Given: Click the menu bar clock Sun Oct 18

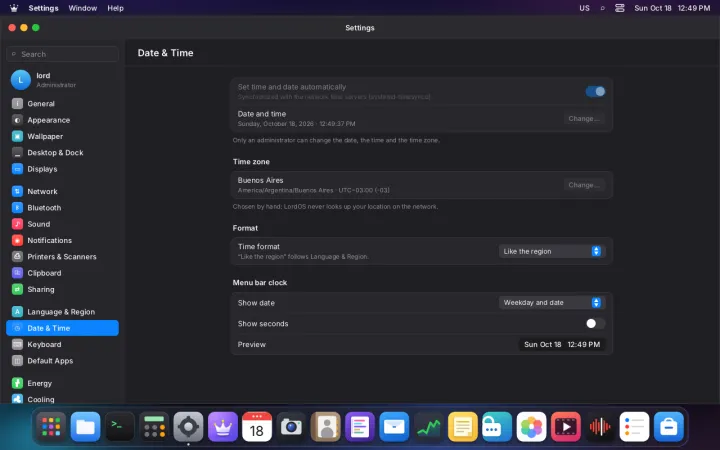Looking at the screenshot, I should [672, 8].
